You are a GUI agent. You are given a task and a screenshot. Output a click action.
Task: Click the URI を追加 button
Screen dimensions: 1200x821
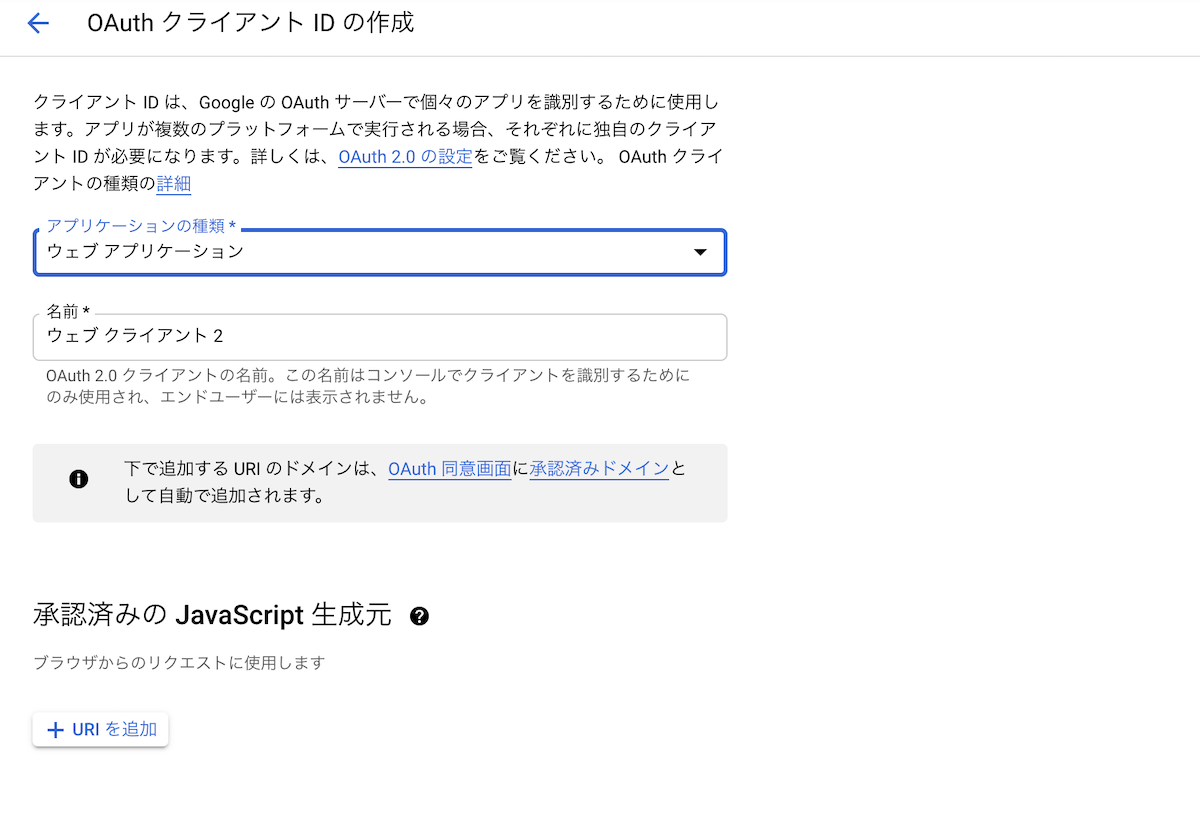[x=101, y=729]
